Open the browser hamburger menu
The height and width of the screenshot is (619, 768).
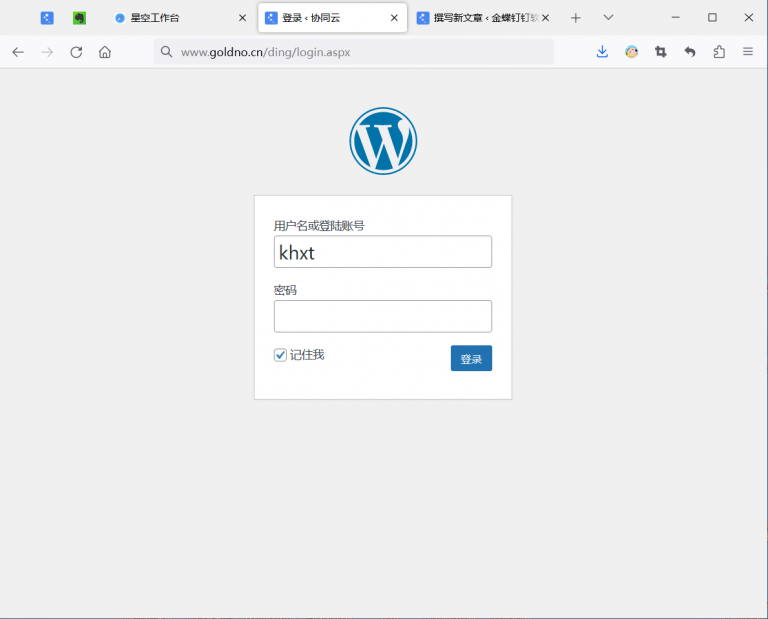[747, 52]
